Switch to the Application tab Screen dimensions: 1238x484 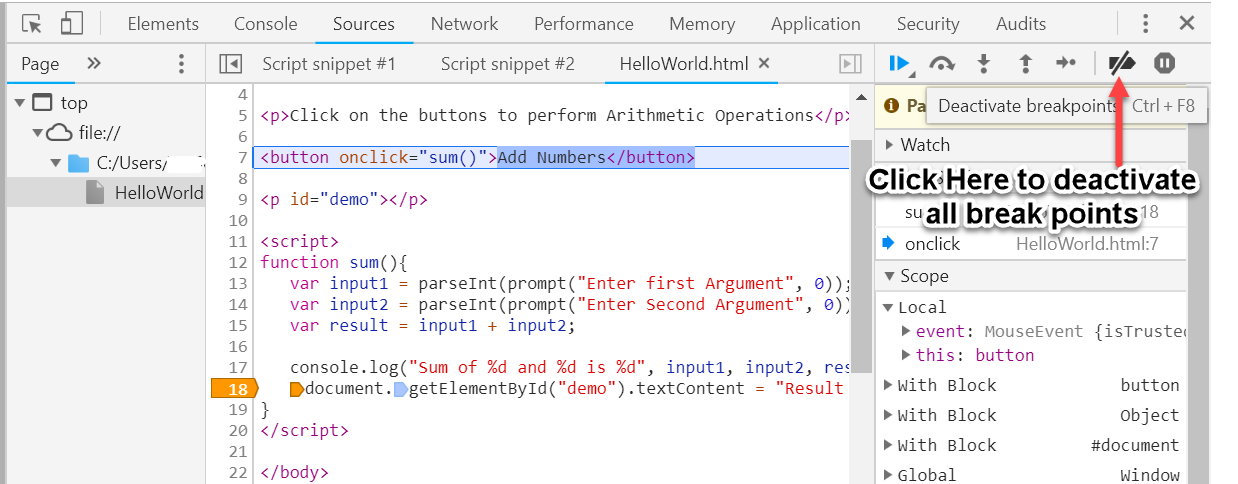tap(816, 23)
